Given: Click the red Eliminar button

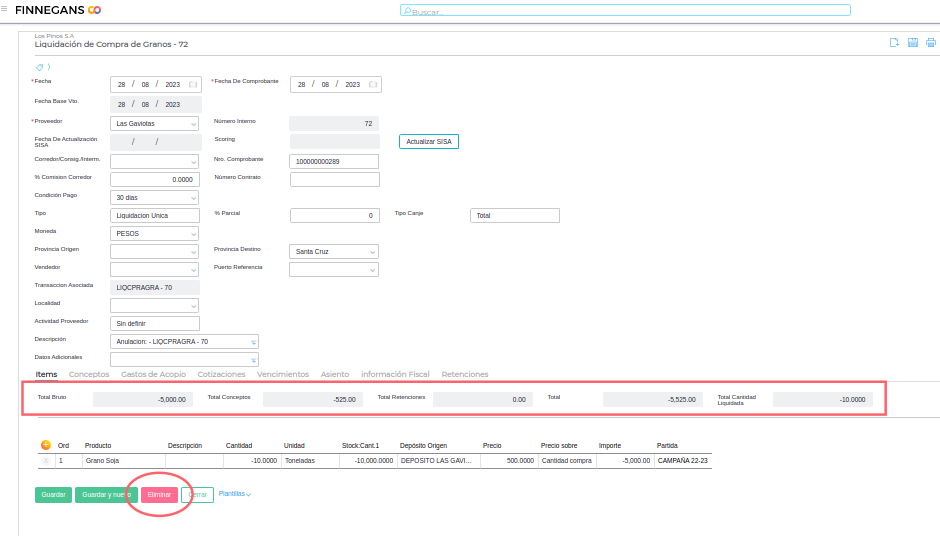Looking at the screenshot, I should click(159, 495).
